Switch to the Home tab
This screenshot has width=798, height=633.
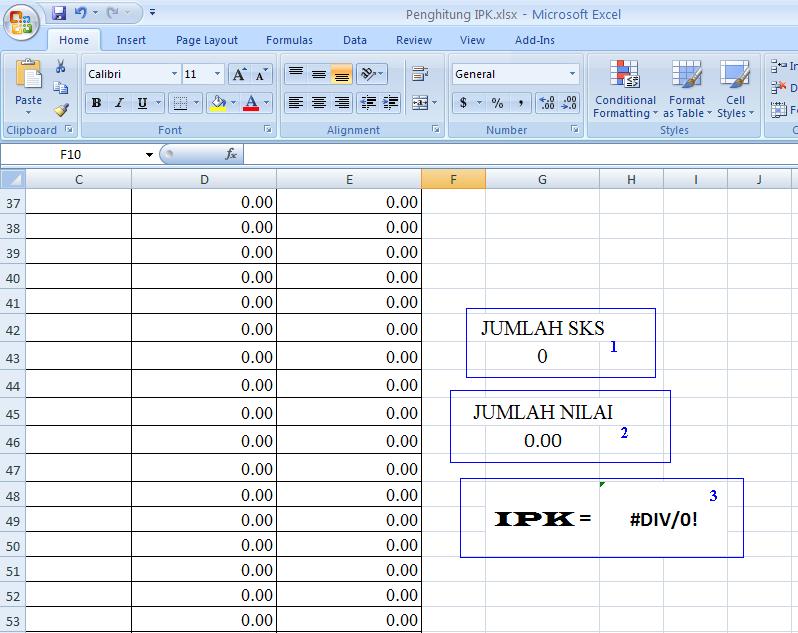(x=74, y=40)
